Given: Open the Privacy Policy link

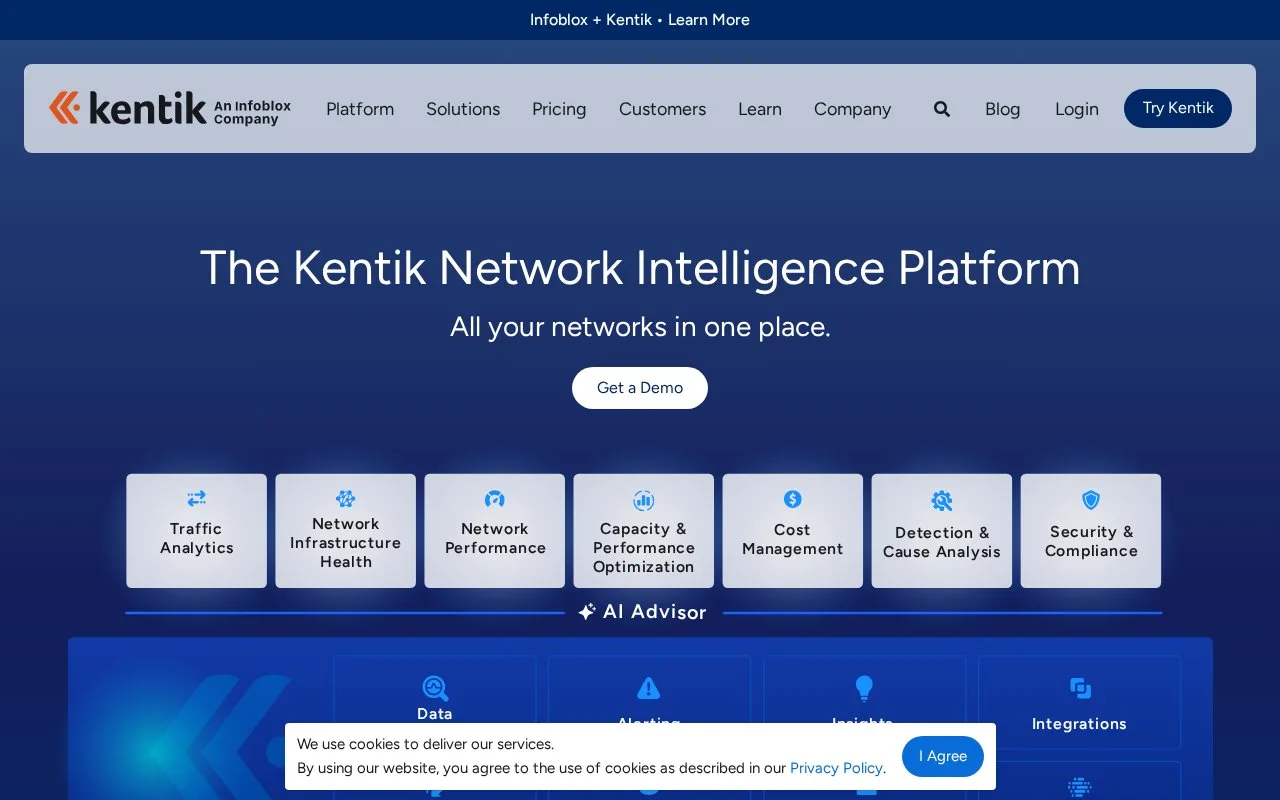Looking at the screenshot, I should pos(836,768).
